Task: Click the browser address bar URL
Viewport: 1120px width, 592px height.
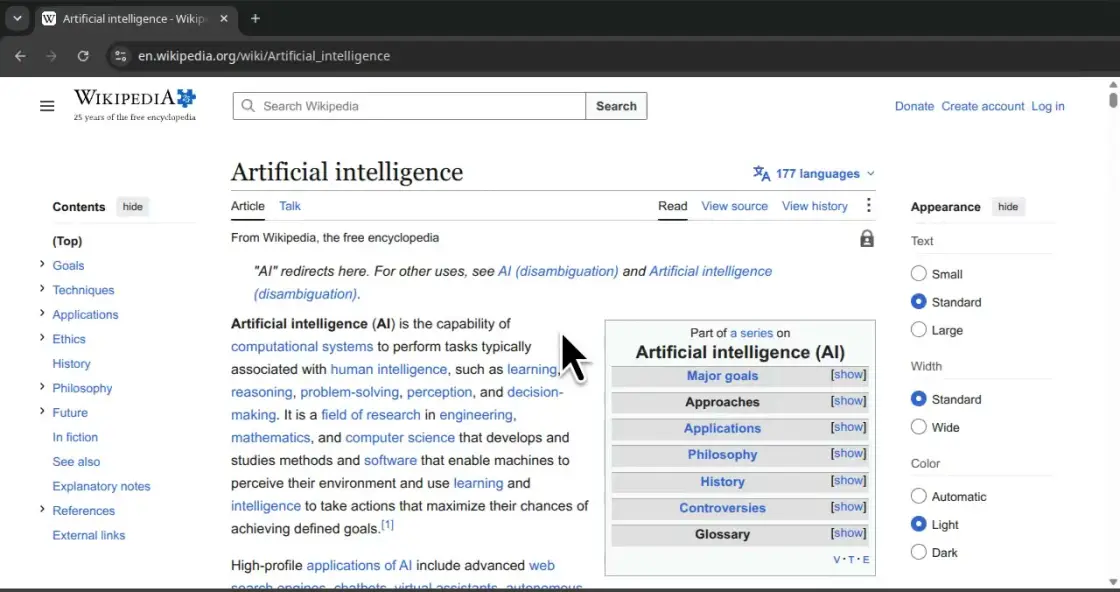Action: (264, 56)
